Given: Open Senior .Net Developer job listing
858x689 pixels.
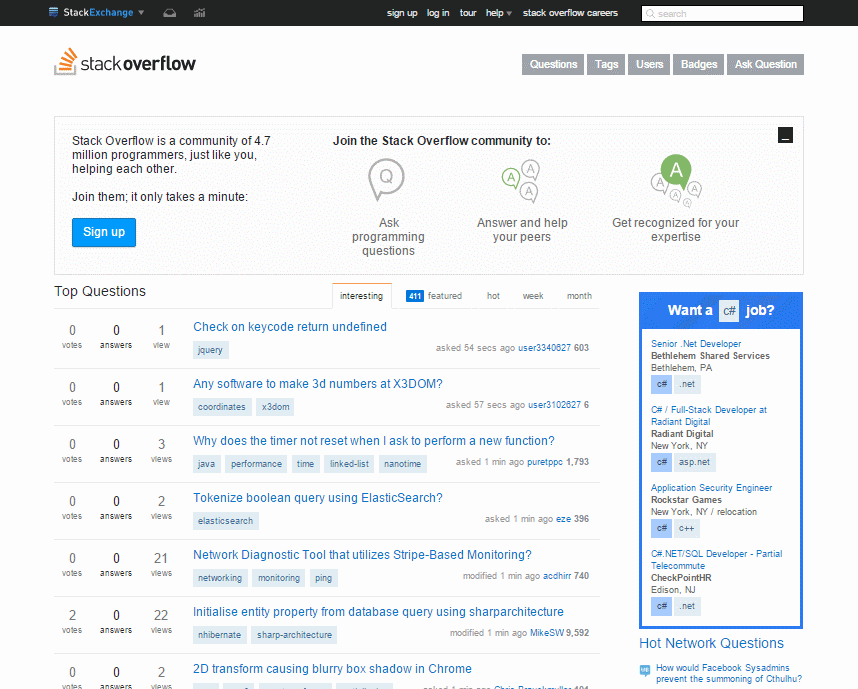Looking at the screenshot, I should pyautogui.click(x=696, y=344).
